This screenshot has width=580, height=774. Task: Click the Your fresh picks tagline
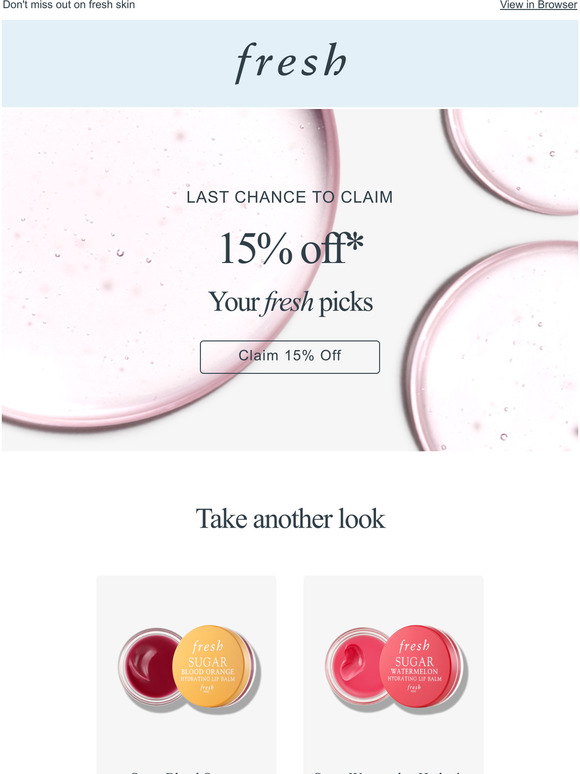(x=290, y=302)
